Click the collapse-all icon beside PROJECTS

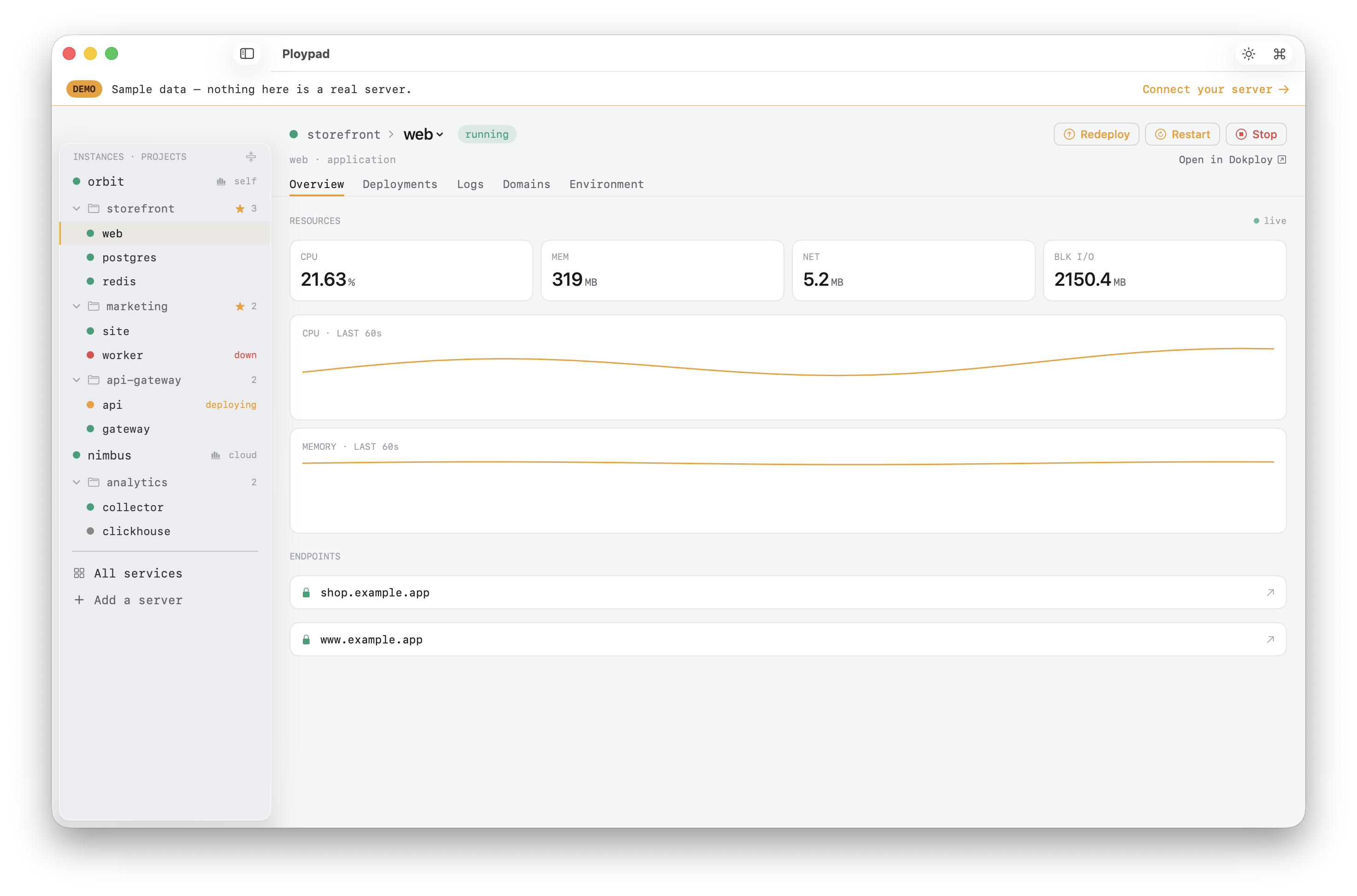(251, 157)
